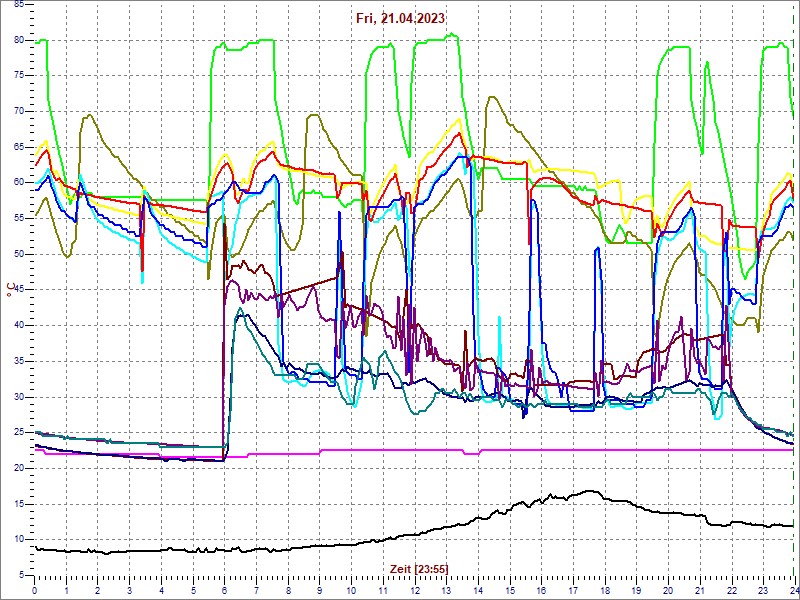
Task: Select the 35 value on the temperature axis
Action: click(x=18, y=361)
